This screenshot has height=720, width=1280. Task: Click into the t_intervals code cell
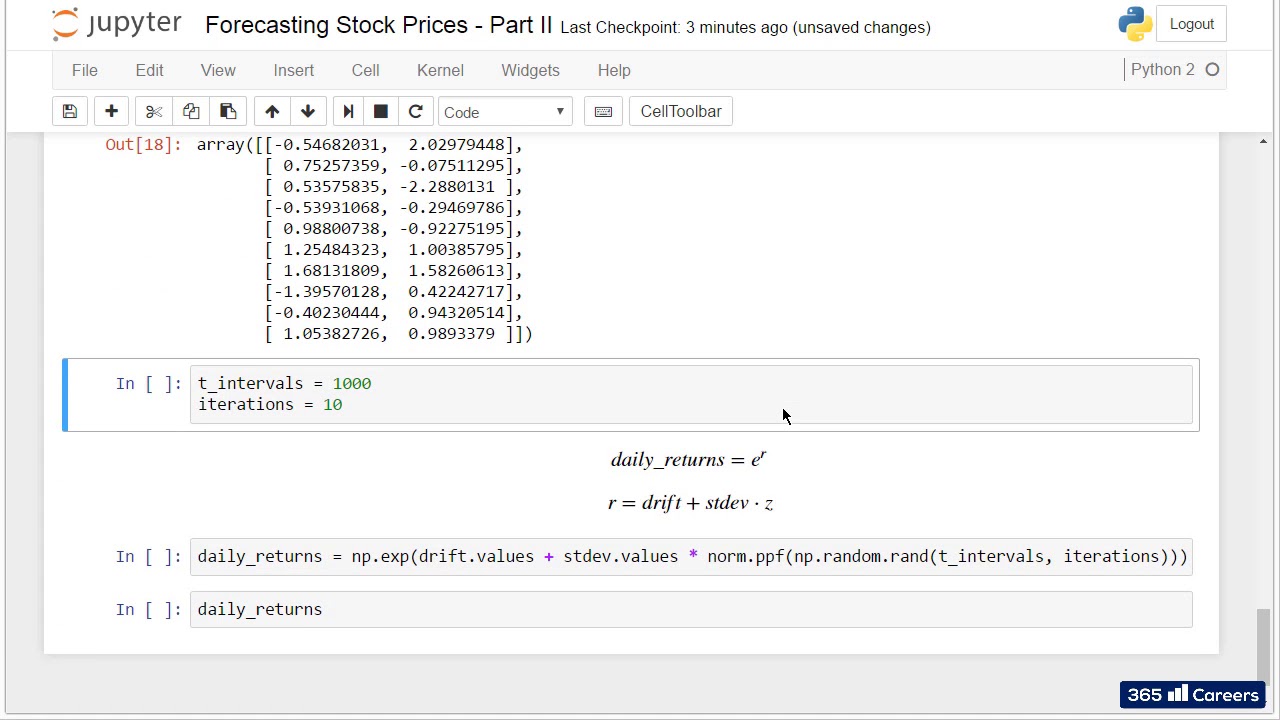click(x=691, y=394)
